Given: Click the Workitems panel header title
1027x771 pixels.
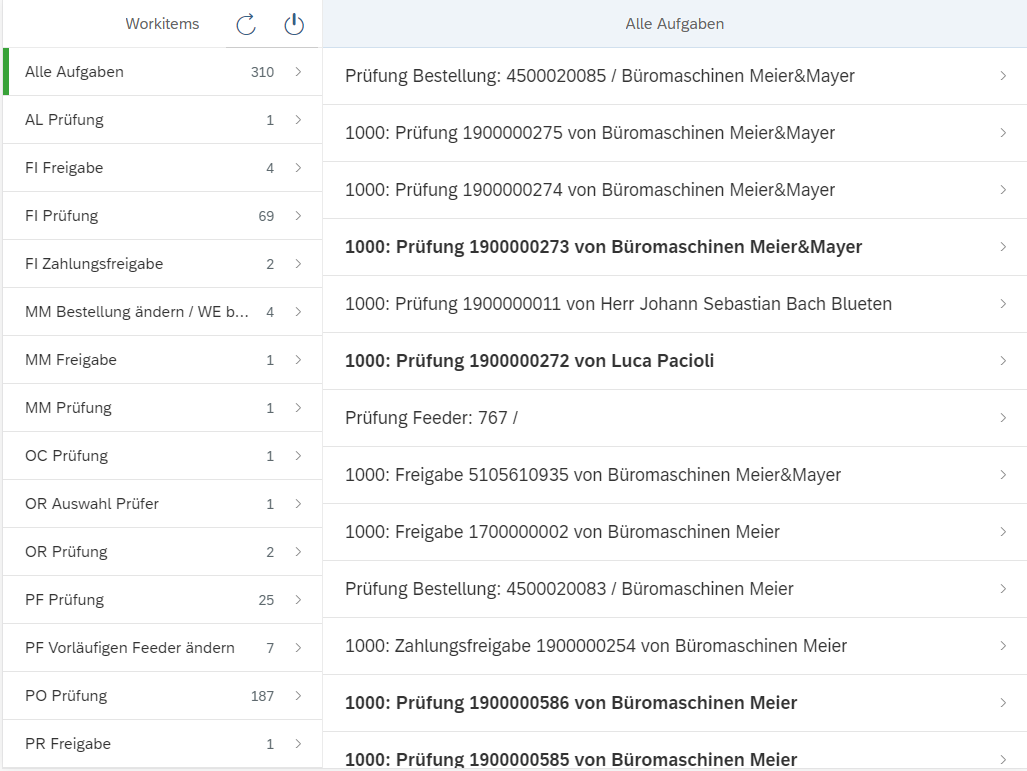Looking at the screenshot, I should pyautogui.click(x=162, y=24).
